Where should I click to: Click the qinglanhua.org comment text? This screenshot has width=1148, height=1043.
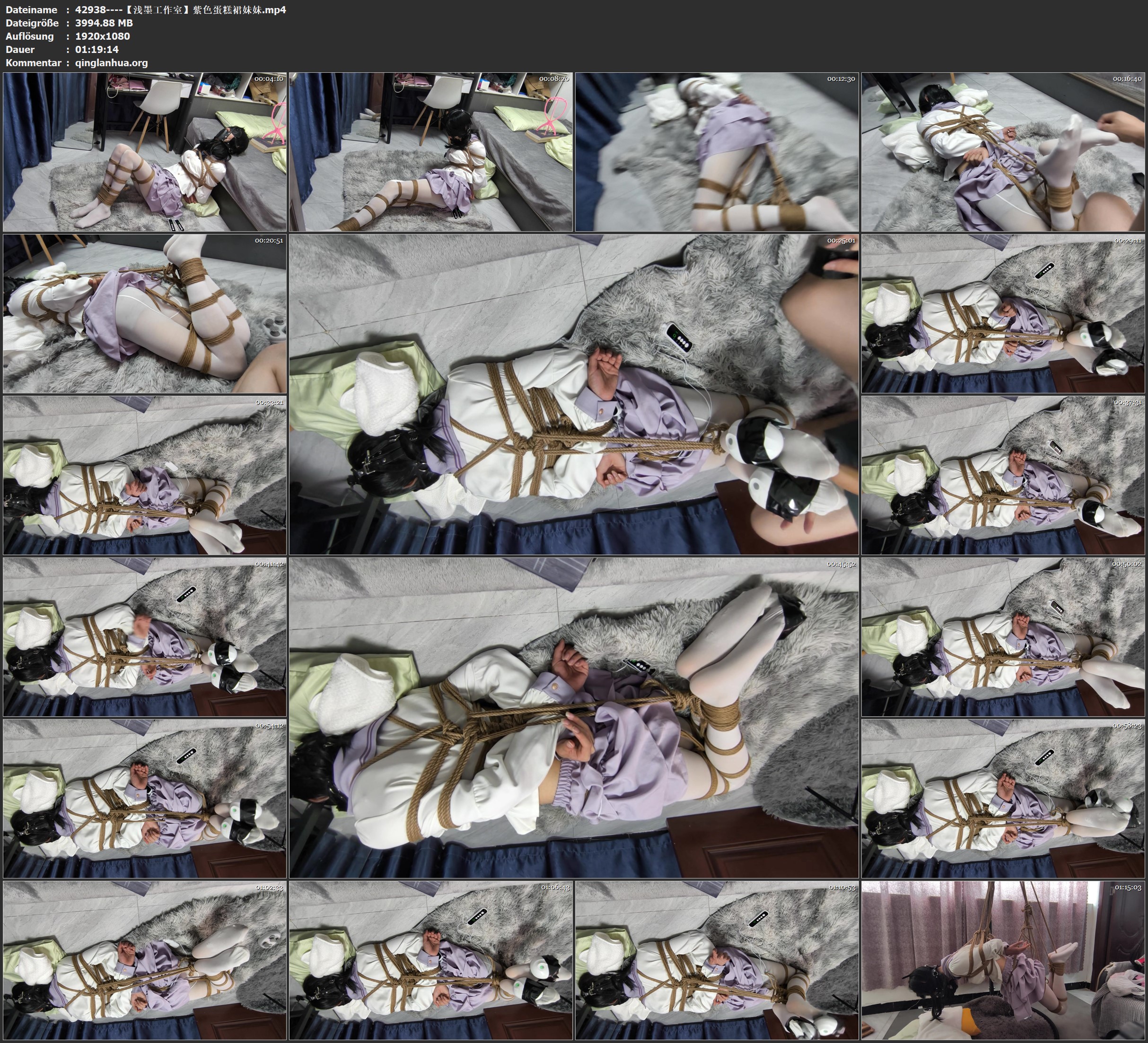tap(111, 62)
